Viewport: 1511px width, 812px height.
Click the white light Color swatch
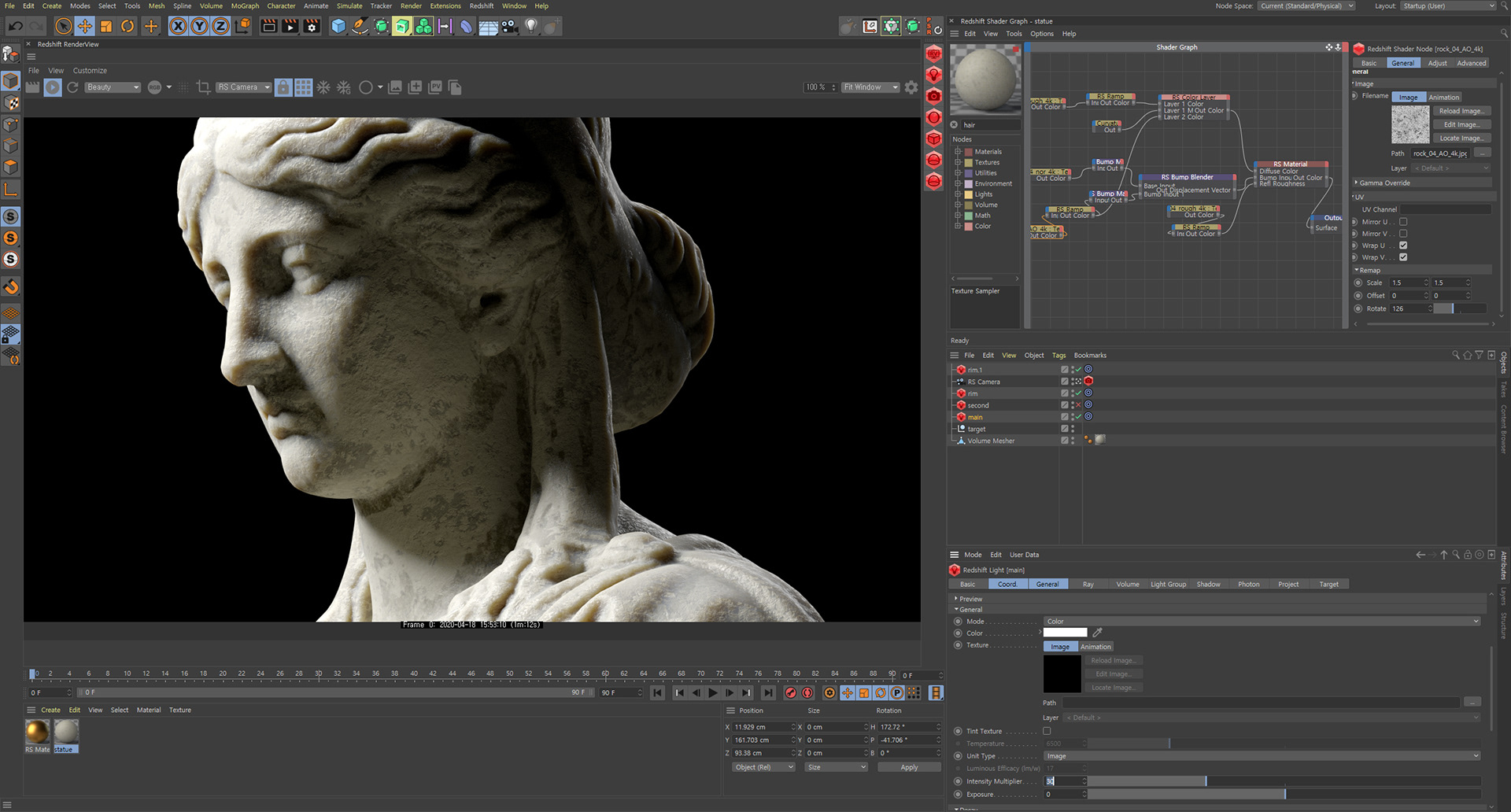pyautogui.click(x=1065, y=633)
